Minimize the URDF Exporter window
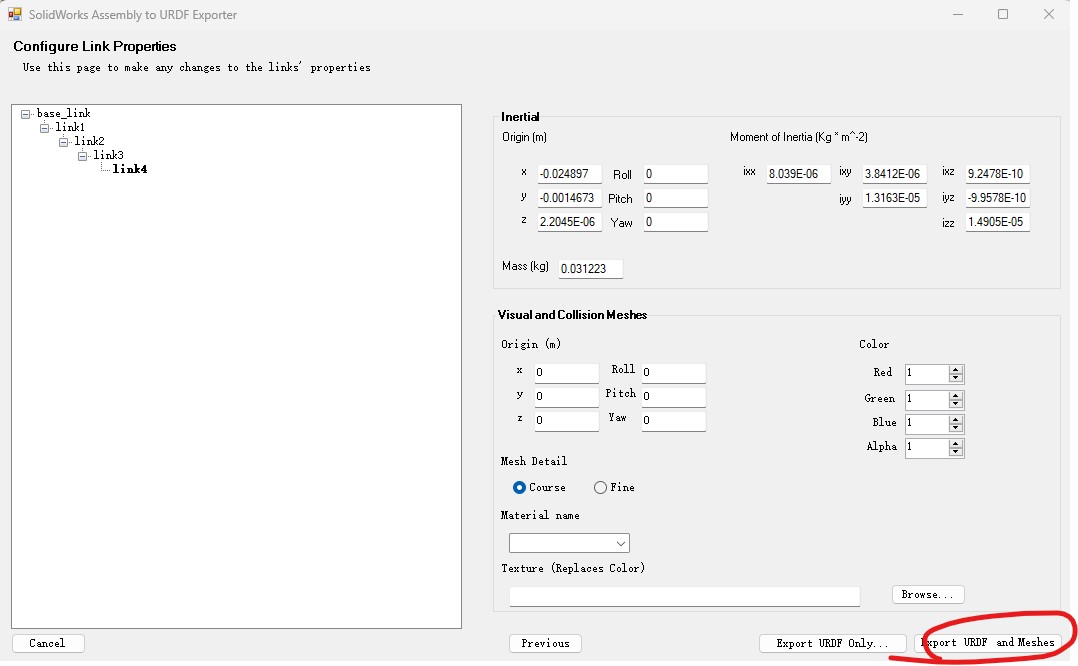 tap(958, 14)
